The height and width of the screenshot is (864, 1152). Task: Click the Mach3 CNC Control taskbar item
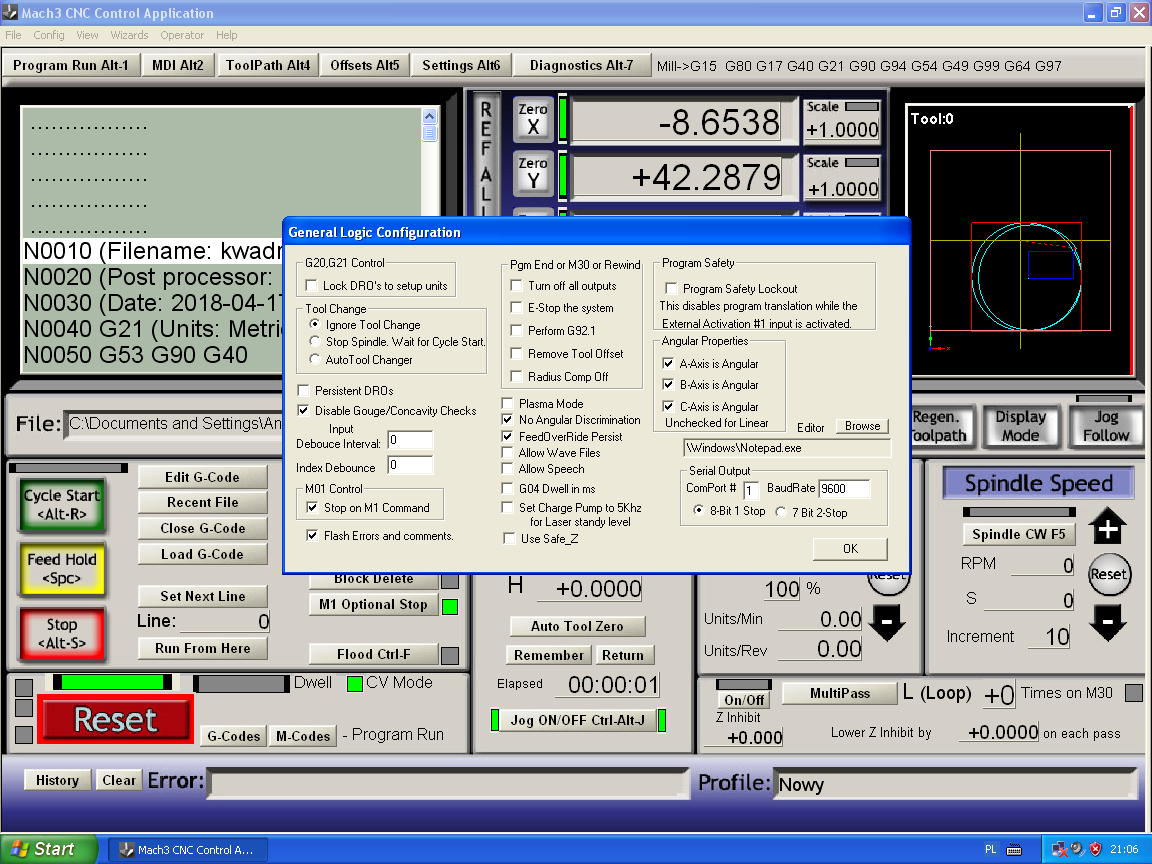pyautogui.click(x=188, y=850)
